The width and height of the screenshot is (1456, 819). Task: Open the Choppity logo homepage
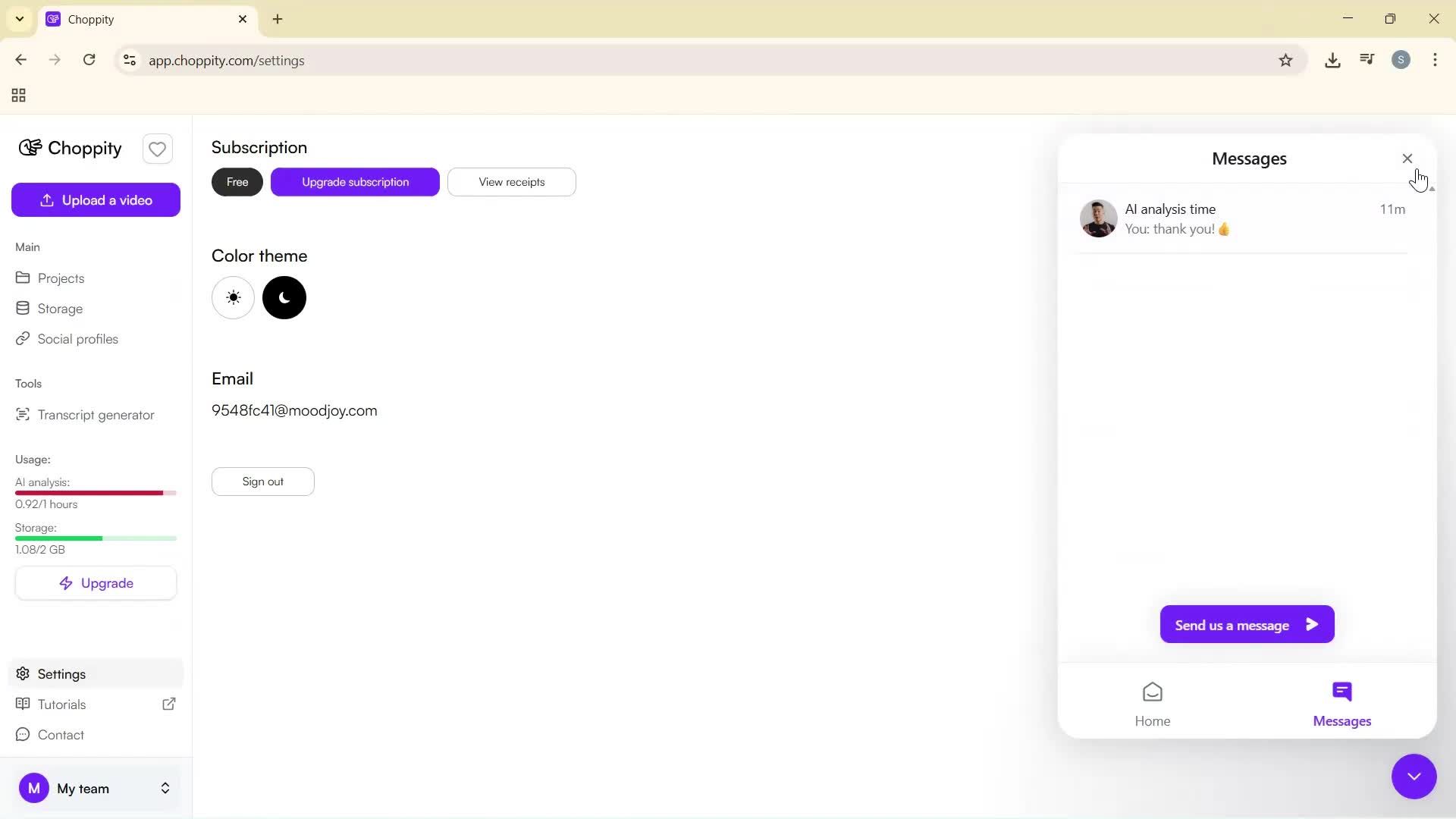pos(70,148)
